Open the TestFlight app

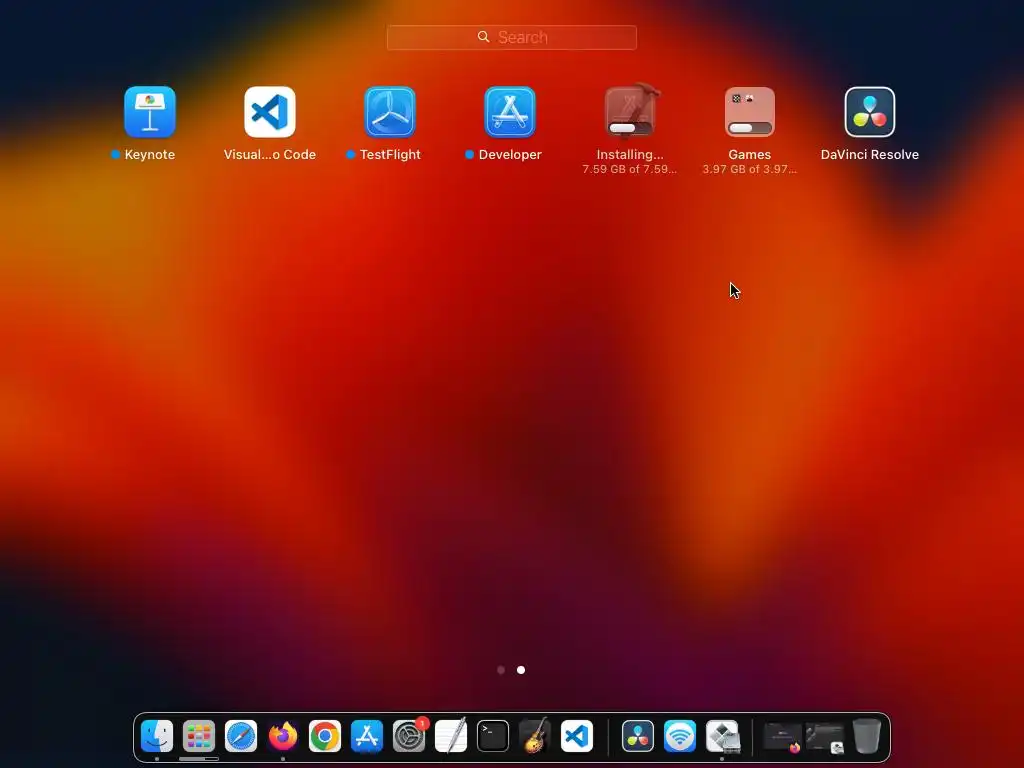pyautogui.click(x=390, y=112)
